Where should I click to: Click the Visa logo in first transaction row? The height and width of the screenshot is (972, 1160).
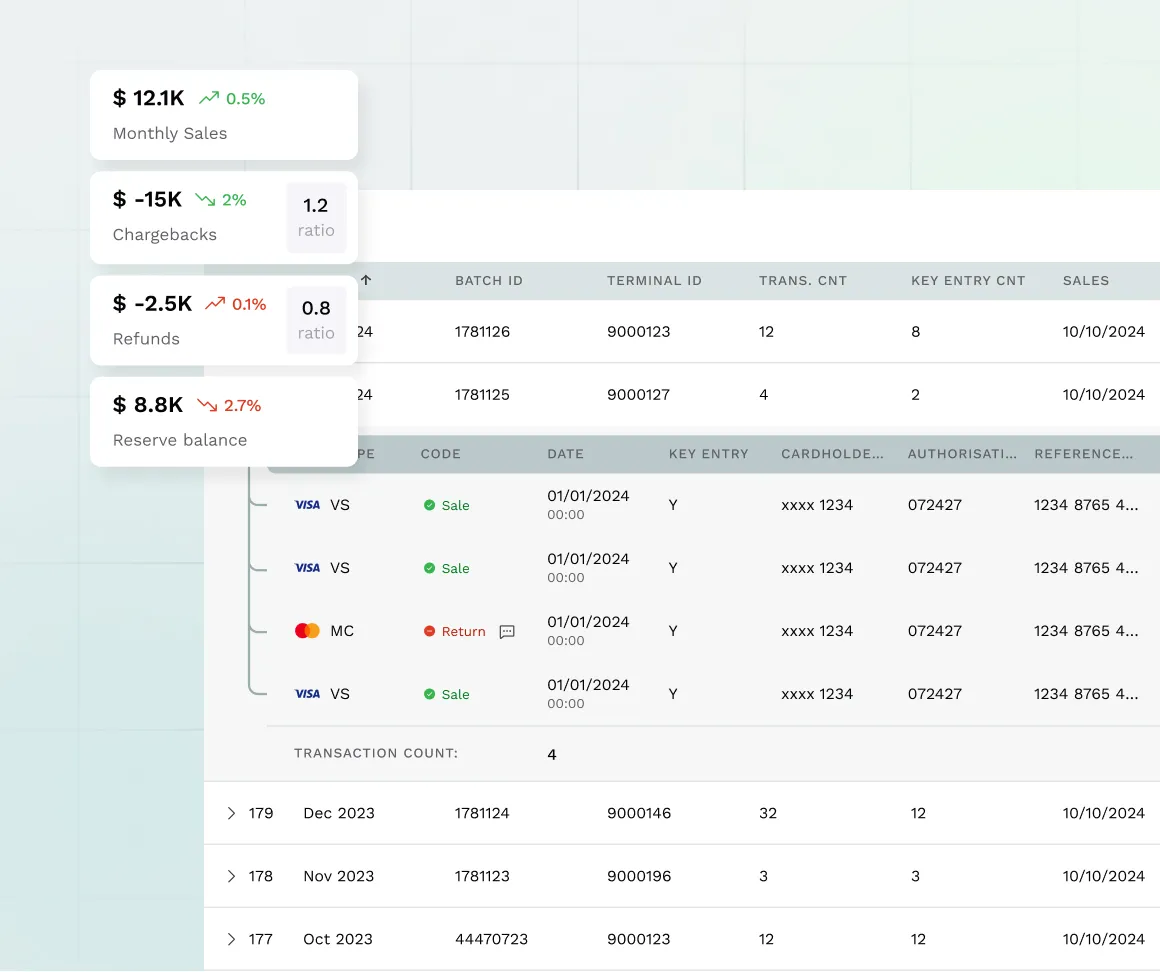[307, 505]
